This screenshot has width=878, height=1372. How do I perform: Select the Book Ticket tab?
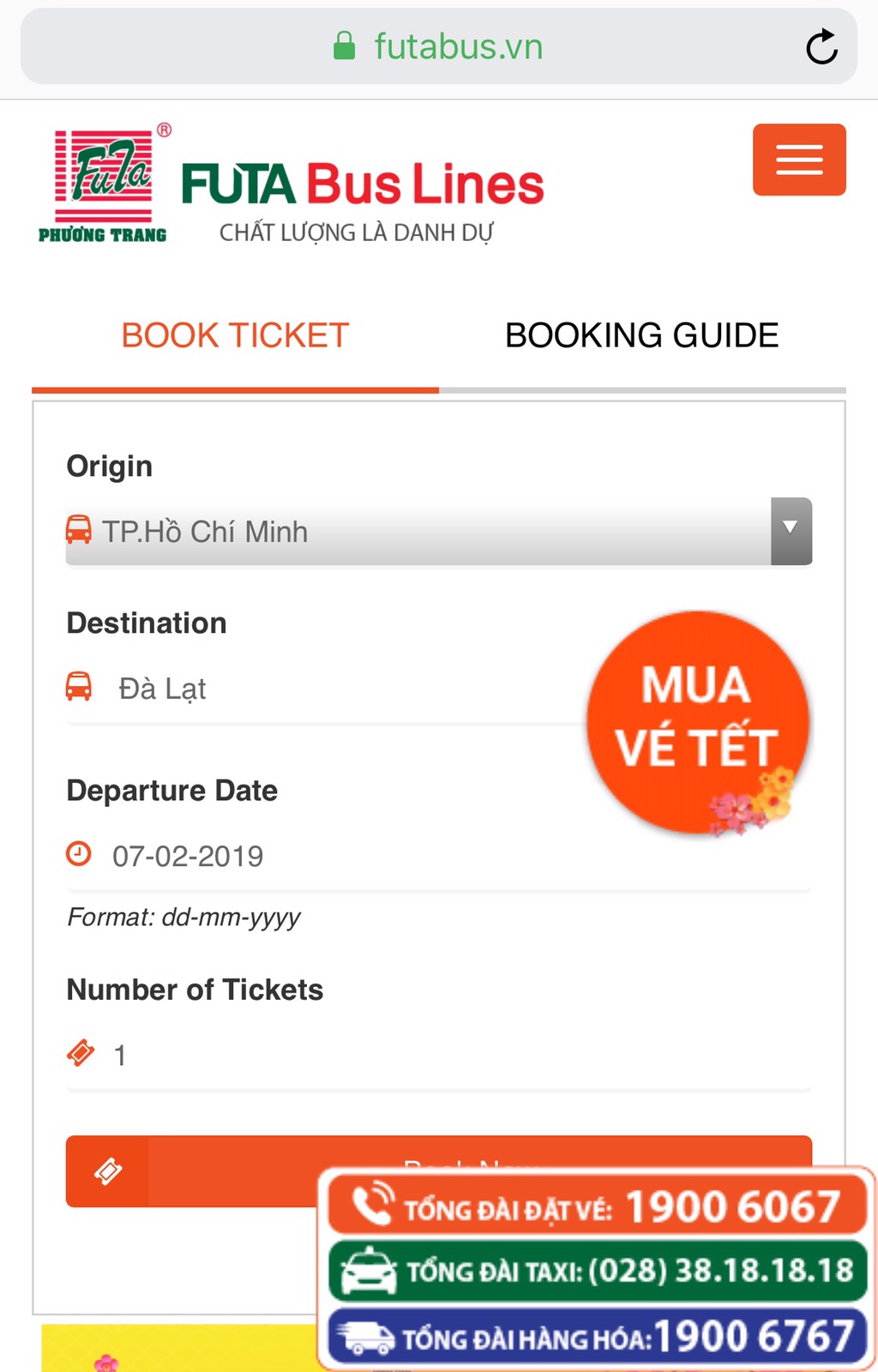[235, 336]
